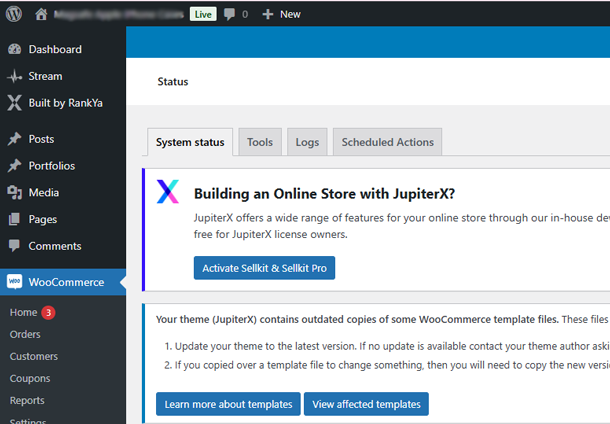Open WooCommerce Home submenu
The image size is (610, 424).
(x=23, y=312)
